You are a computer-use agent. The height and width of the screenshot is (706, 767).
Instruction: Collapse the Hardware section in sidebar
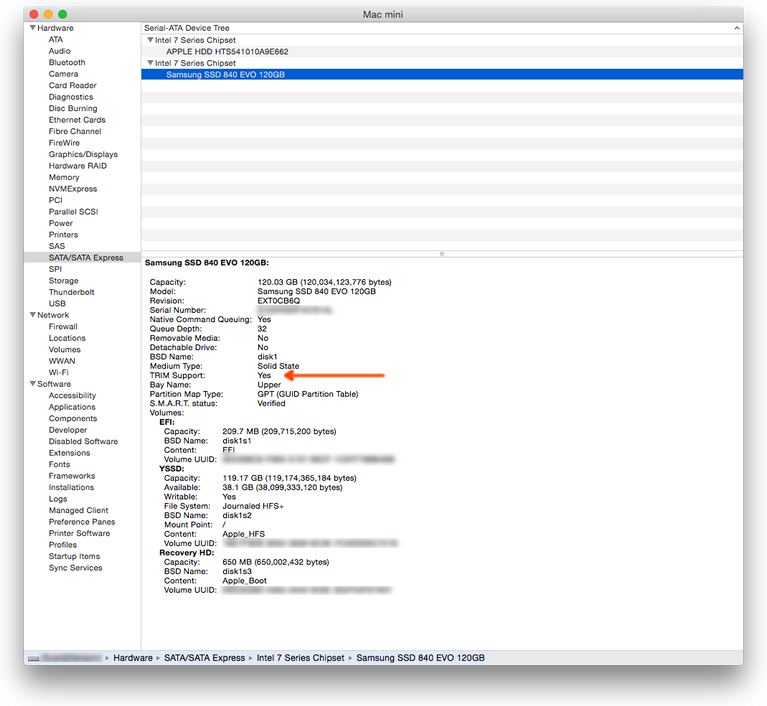(33, 28)
